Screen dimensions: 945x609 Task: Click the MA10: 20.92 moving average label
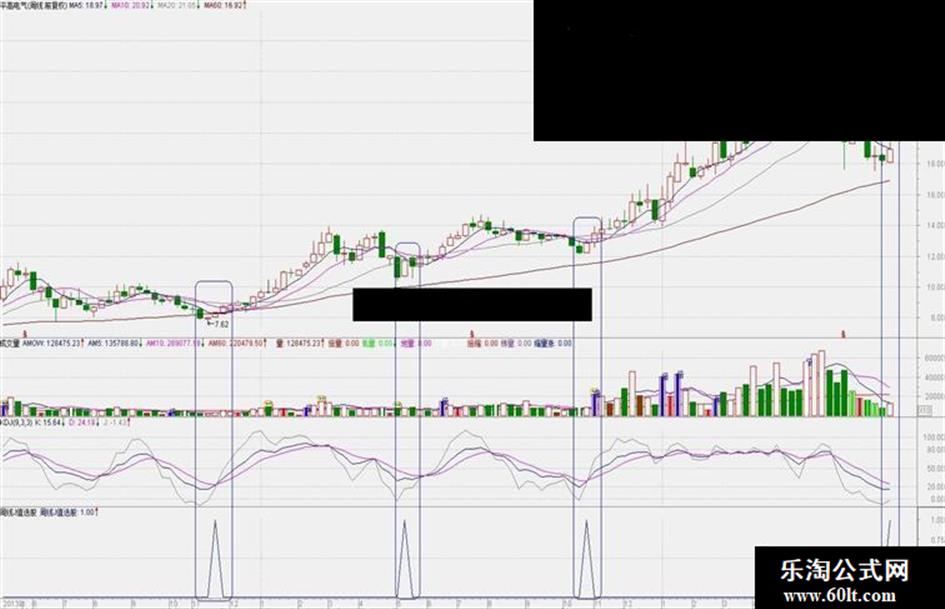click(130, 5)
